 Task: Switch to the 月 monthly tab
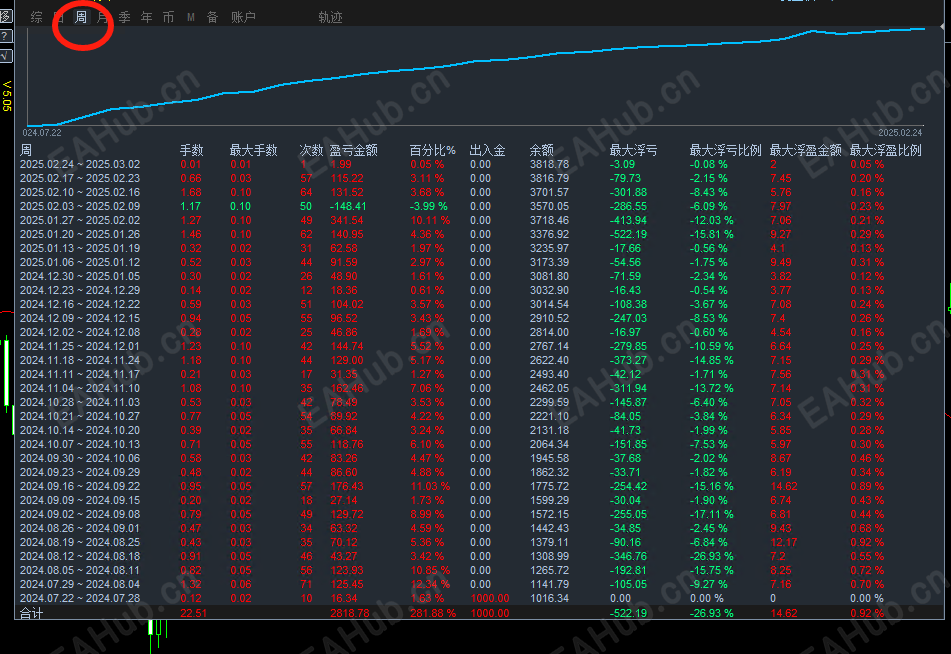click(102, 17)
